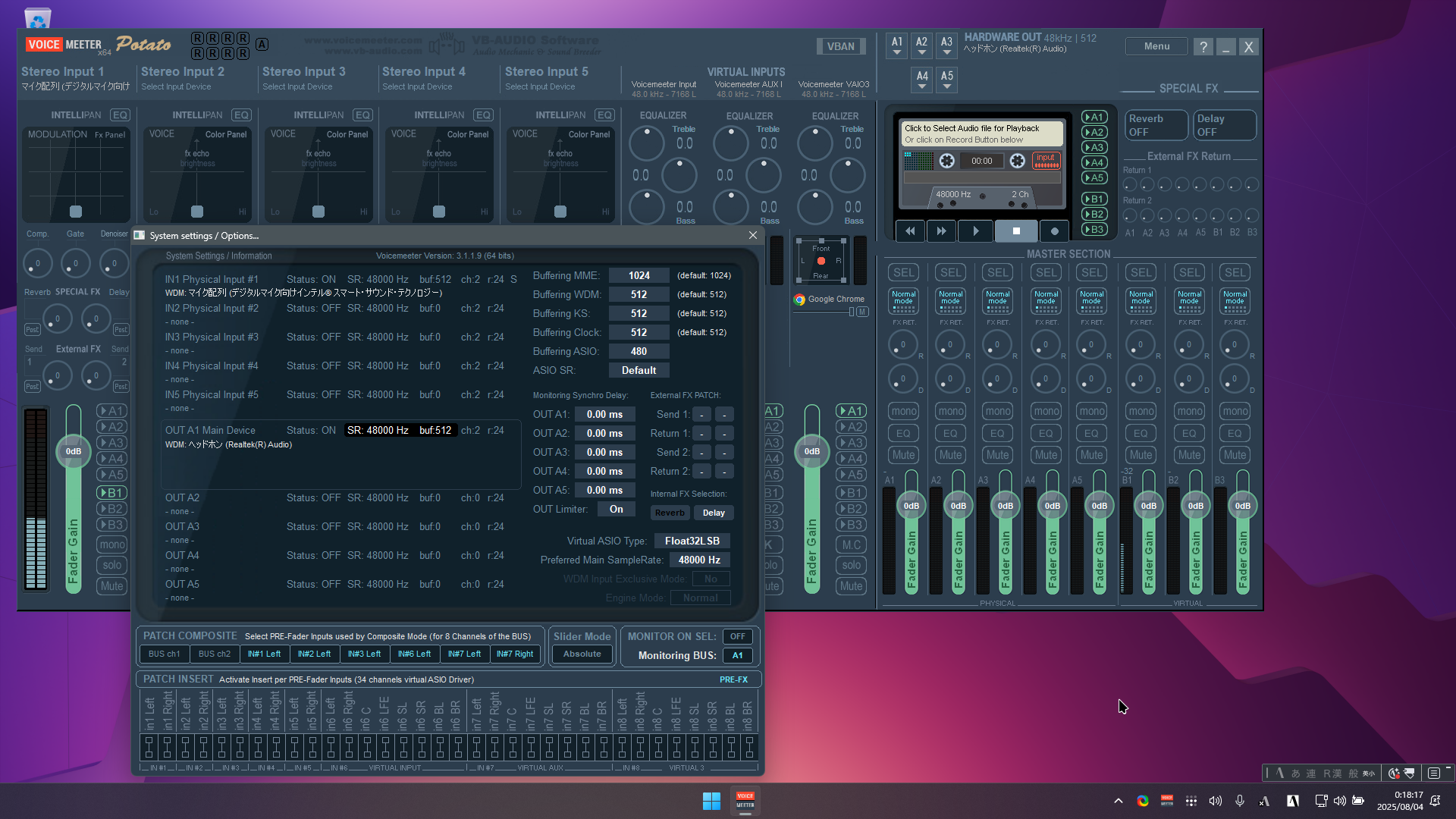Click the cassette Rewind button
1456x819 pixels.
pos(910,231)
